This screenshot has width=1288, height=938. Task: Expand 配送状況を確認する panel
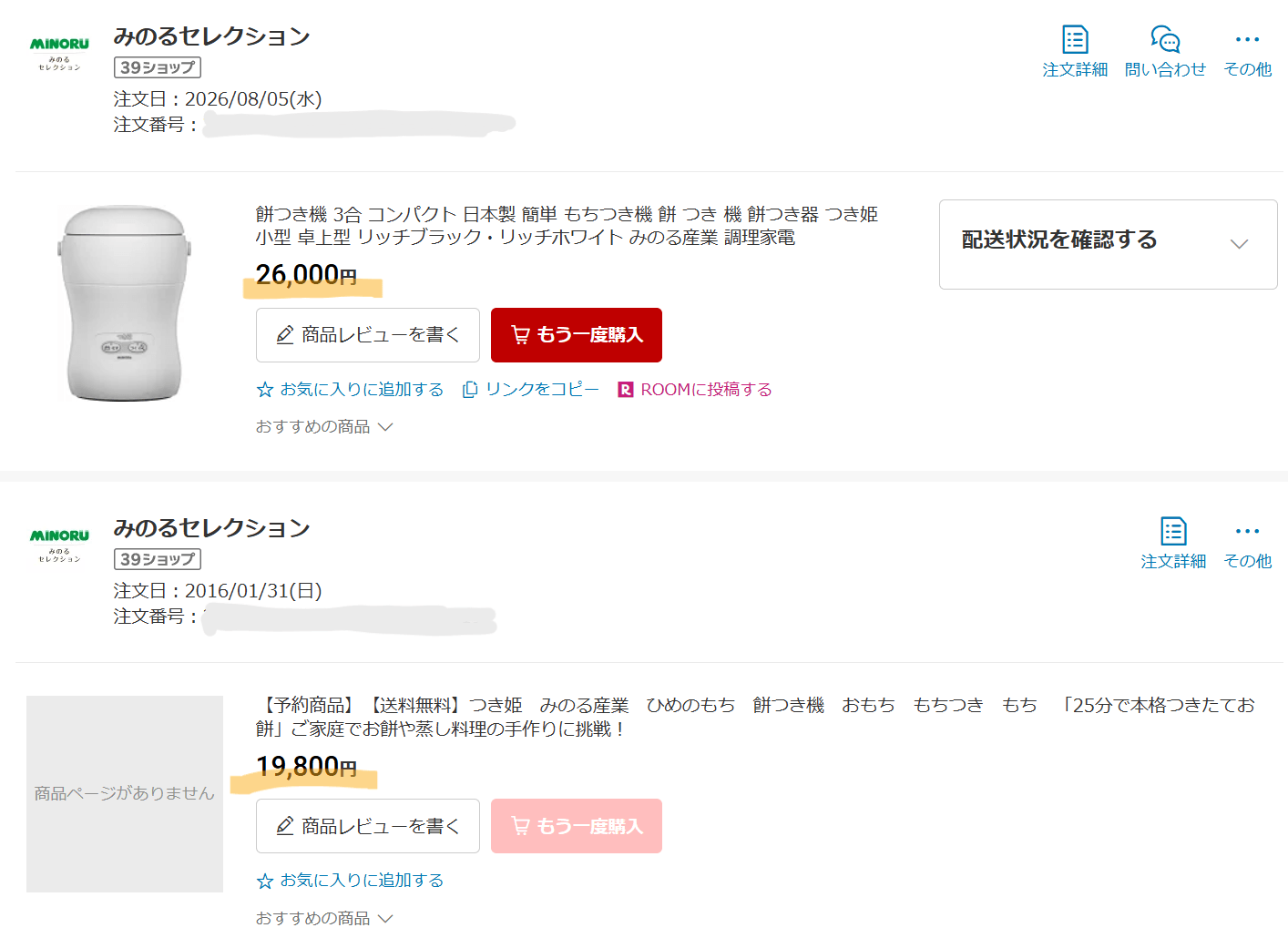1108,244
